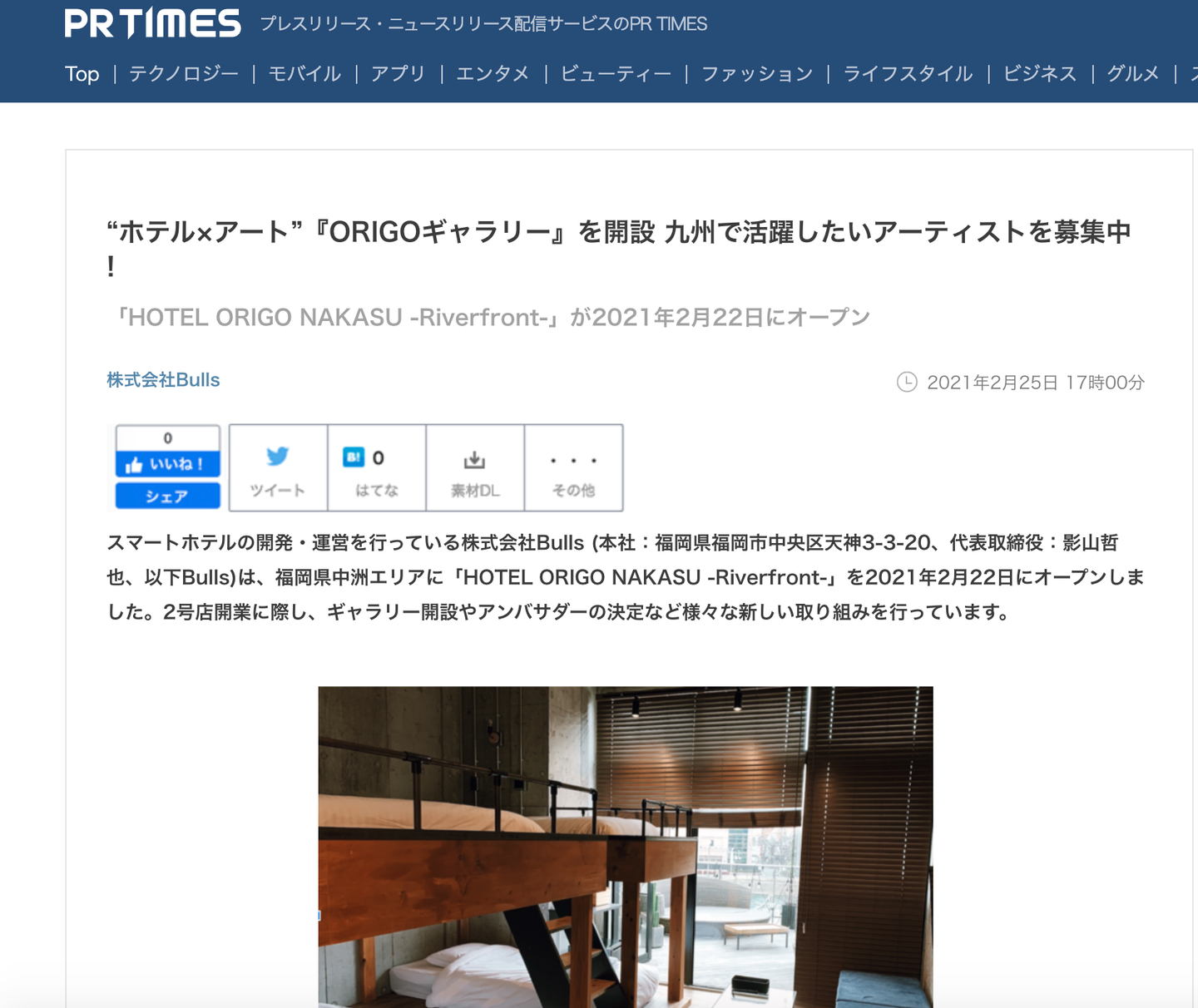Select the ライフスタイル category
Image resolution: width=1198 pixels, height=1008 pixels.
(x=908, y=74)
